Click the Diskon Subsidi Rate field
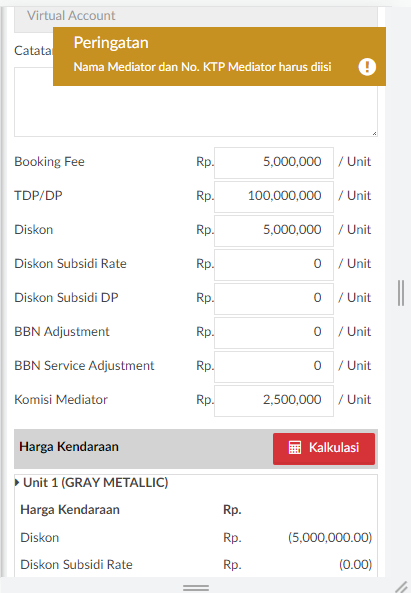 click(274, 265)
